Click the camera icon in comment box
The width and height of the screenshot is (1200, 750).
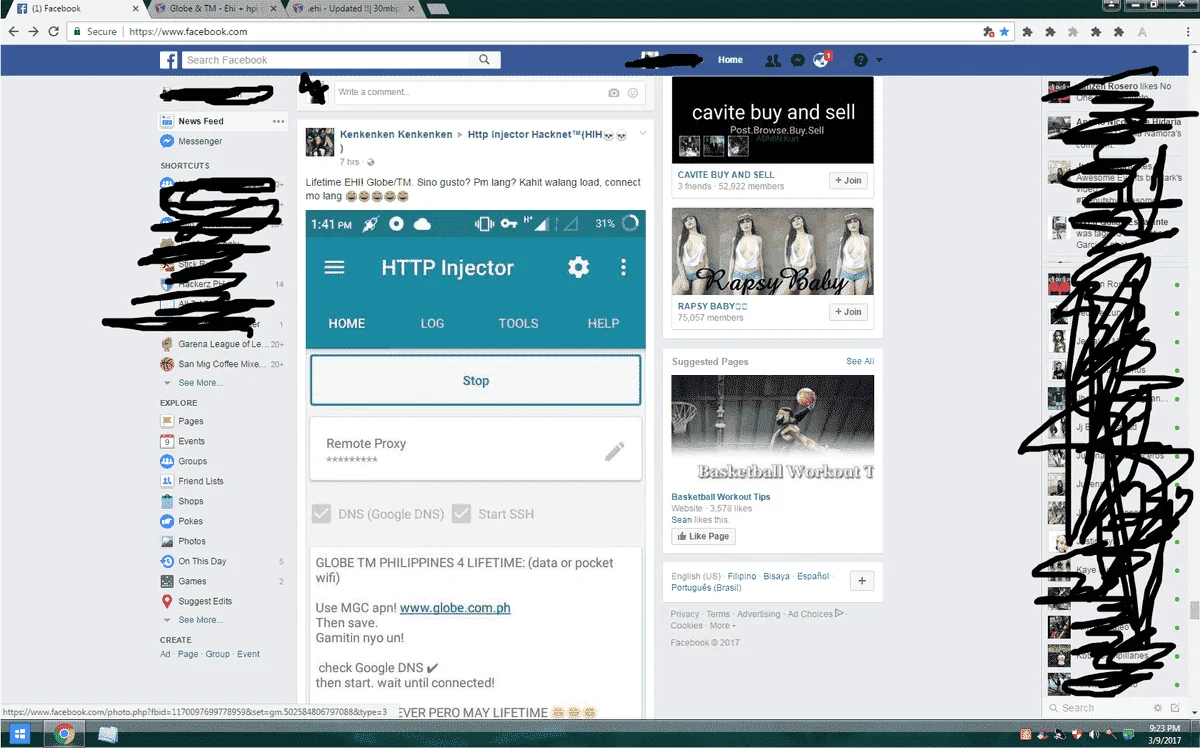[613, 92]
